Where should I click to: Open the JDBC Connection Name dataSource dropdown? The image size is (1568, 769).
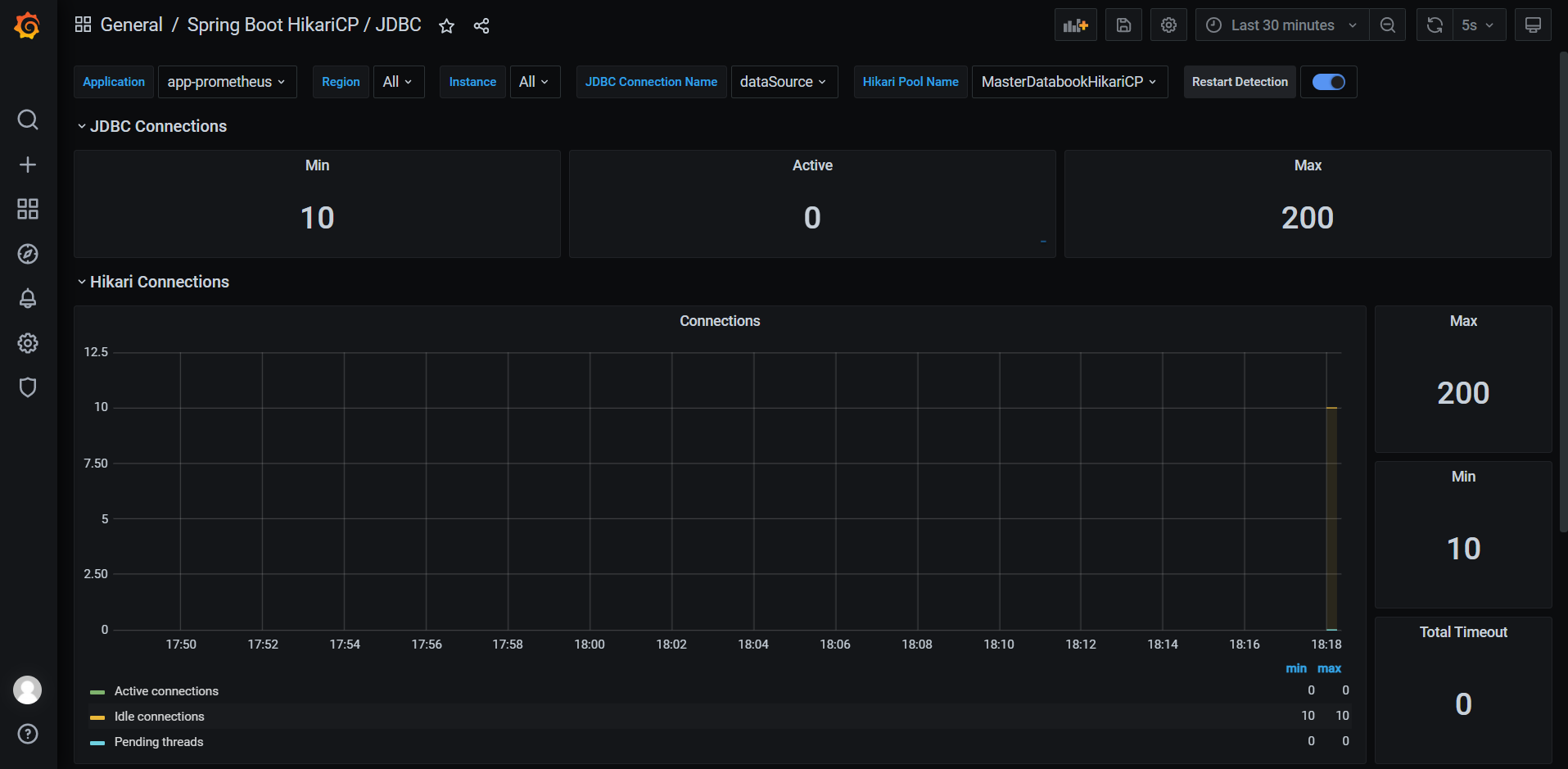[784, 82]
